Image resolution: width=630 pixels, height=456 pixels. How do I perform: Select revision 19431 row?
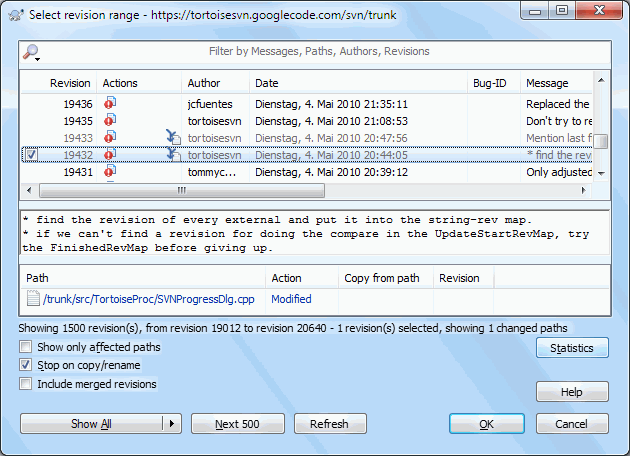(x=307, y=172)
